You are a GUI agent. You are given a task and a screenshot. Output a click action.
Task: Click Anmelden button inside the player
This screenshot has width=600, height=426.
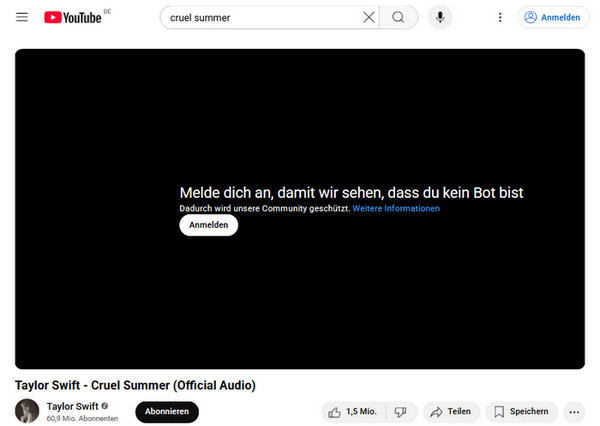click(x=209, y=225)
